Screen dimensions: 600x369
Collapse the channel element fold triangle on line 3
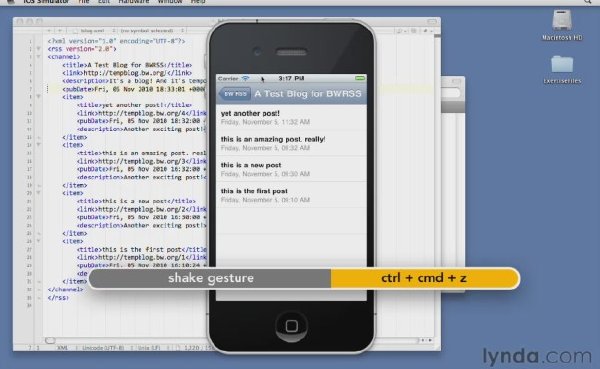tap(38, 57)
